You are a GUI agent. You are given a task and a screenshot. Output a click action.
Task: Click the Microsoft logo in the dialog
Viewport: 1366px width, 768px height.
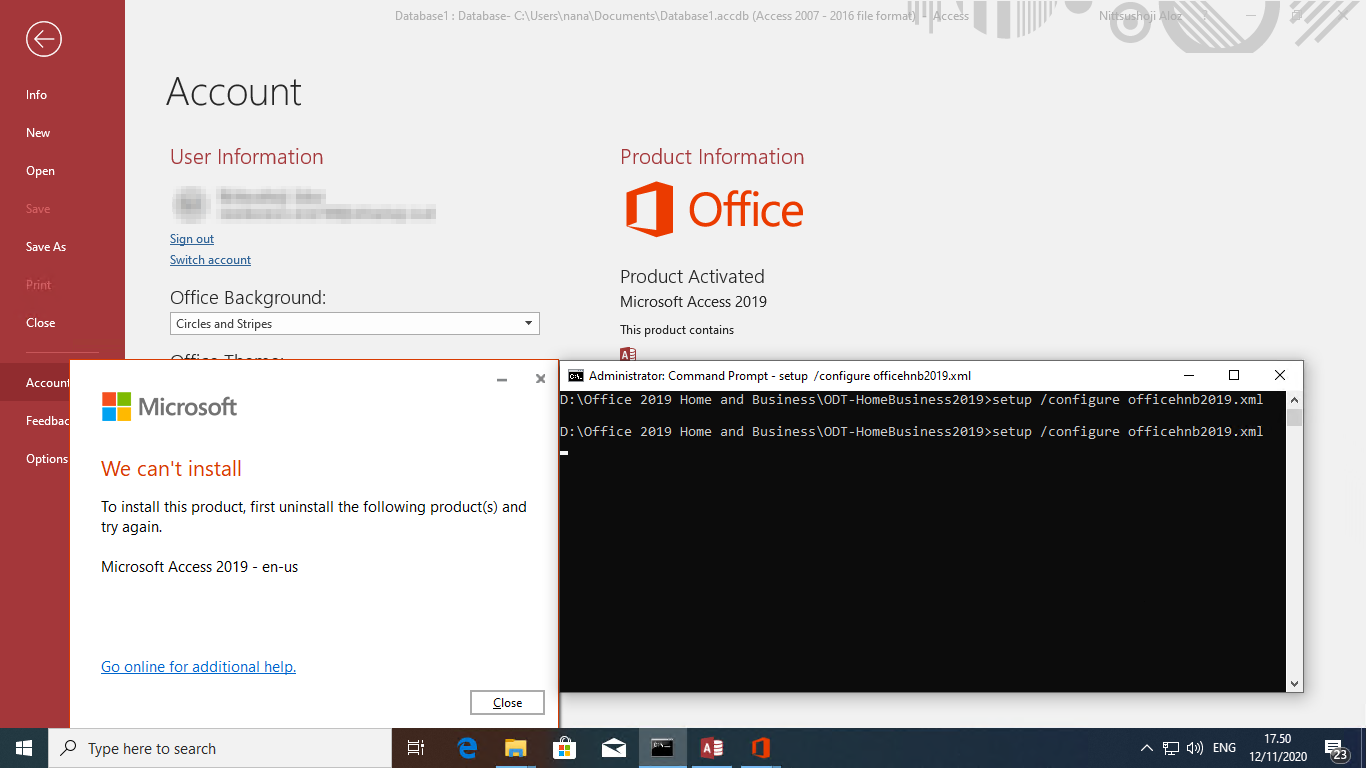(169, 406)
